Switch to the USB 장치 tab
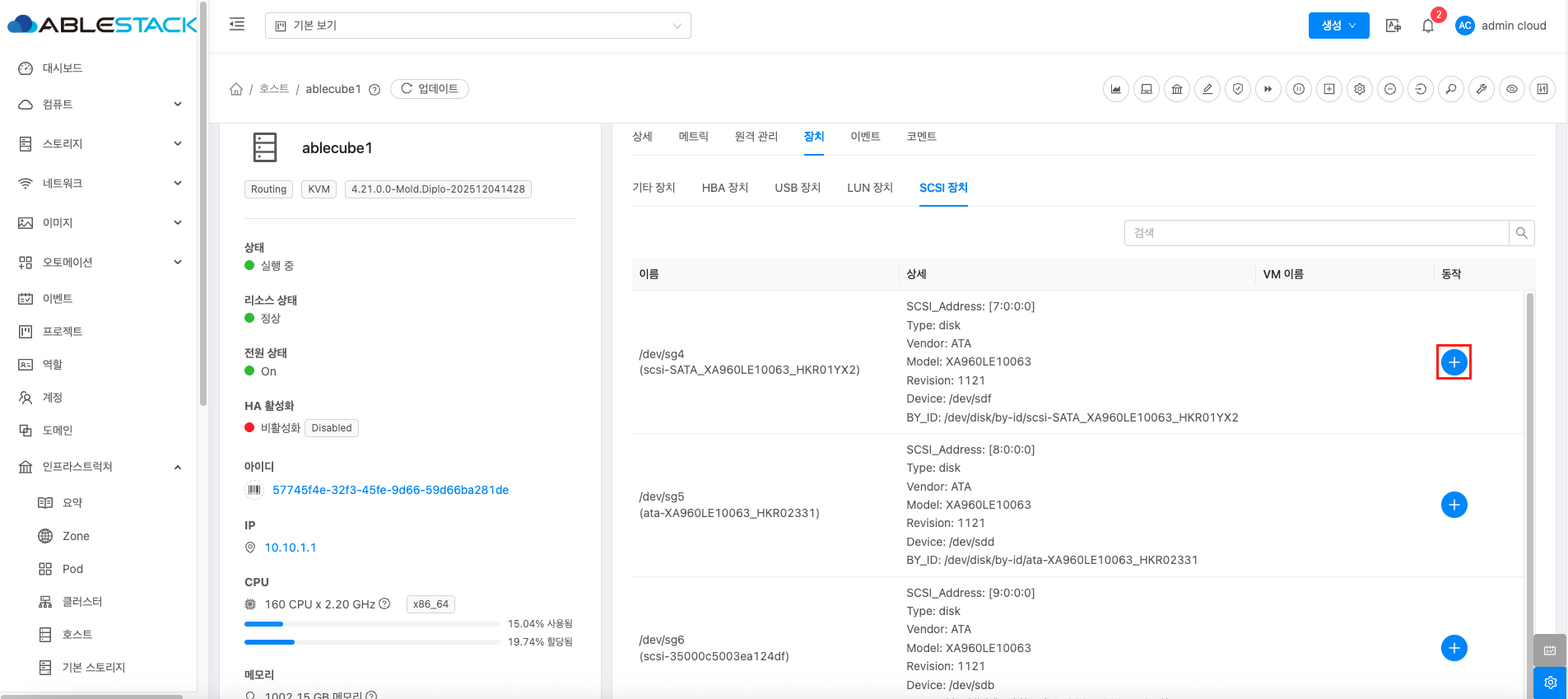Viewport: 1568px width, 699px height. coord(798,188)
